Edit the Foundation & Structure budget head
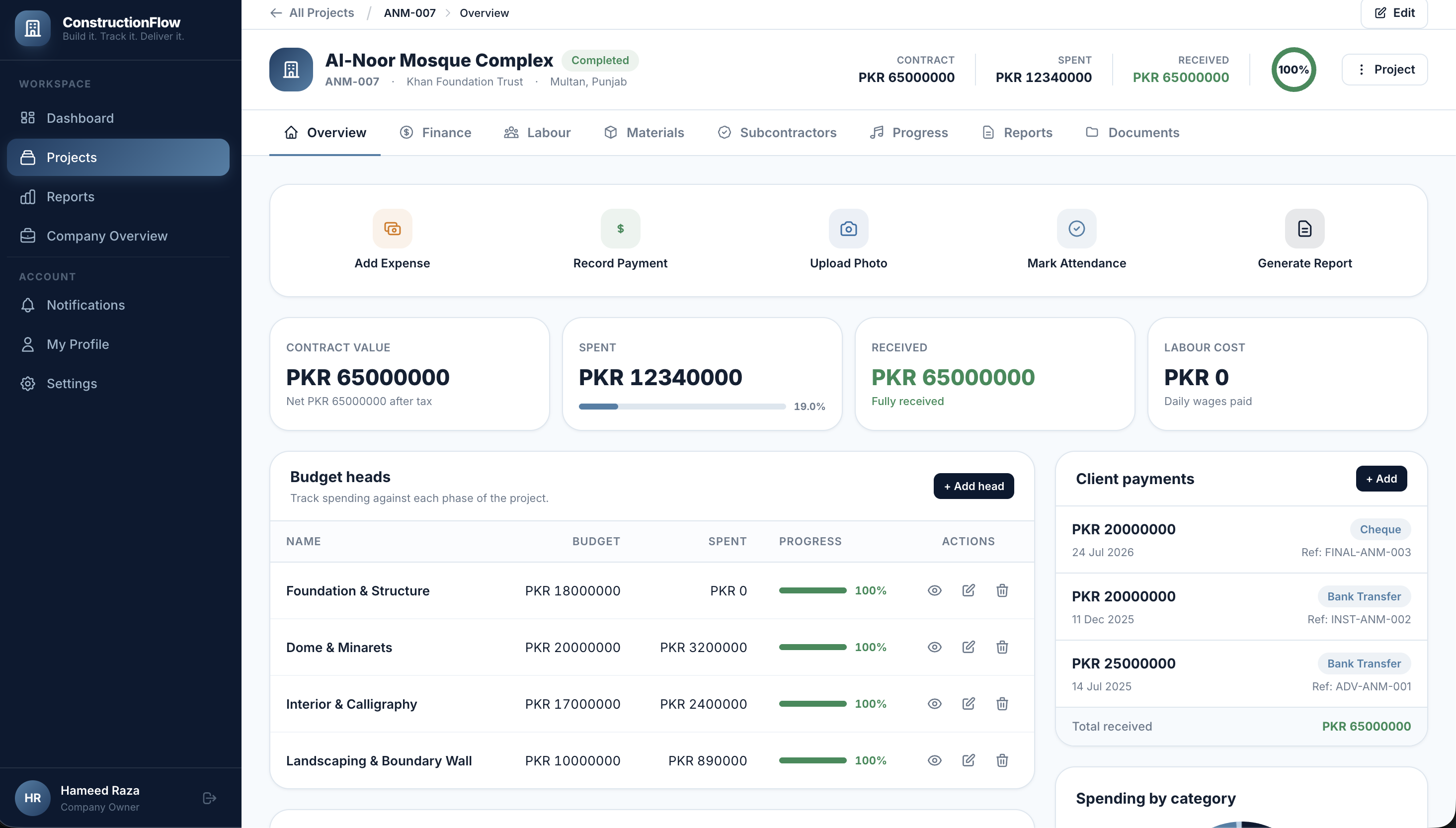 point(968,590)
